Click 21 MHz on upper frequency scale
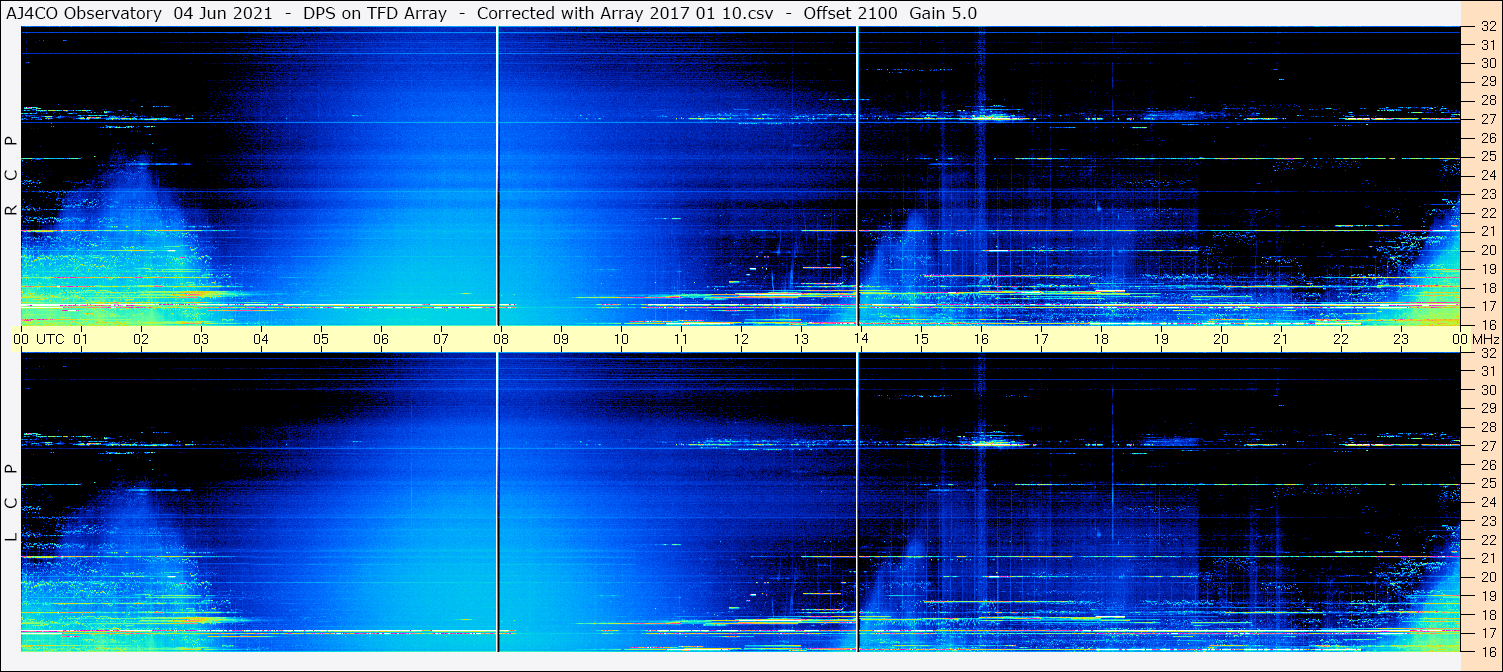This screenshot has height=672, width=1503. [x=1487, y=231]
